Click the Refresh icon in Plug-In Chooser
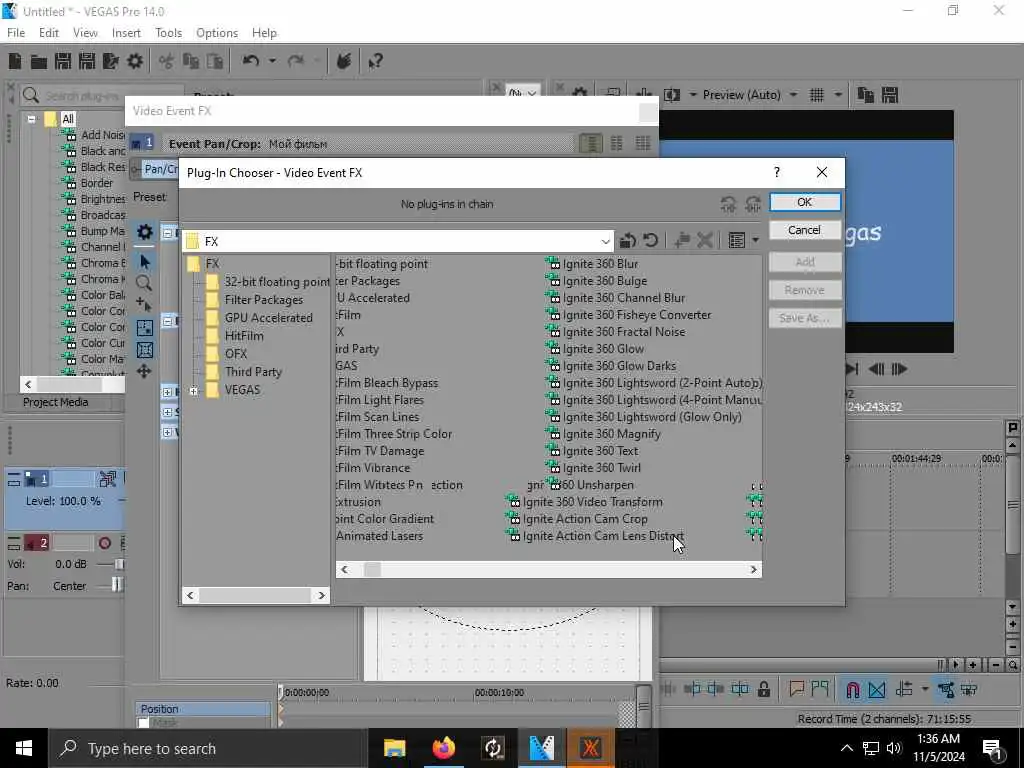This screenshot has width=1024, height=768. click(x=650, y=240)
